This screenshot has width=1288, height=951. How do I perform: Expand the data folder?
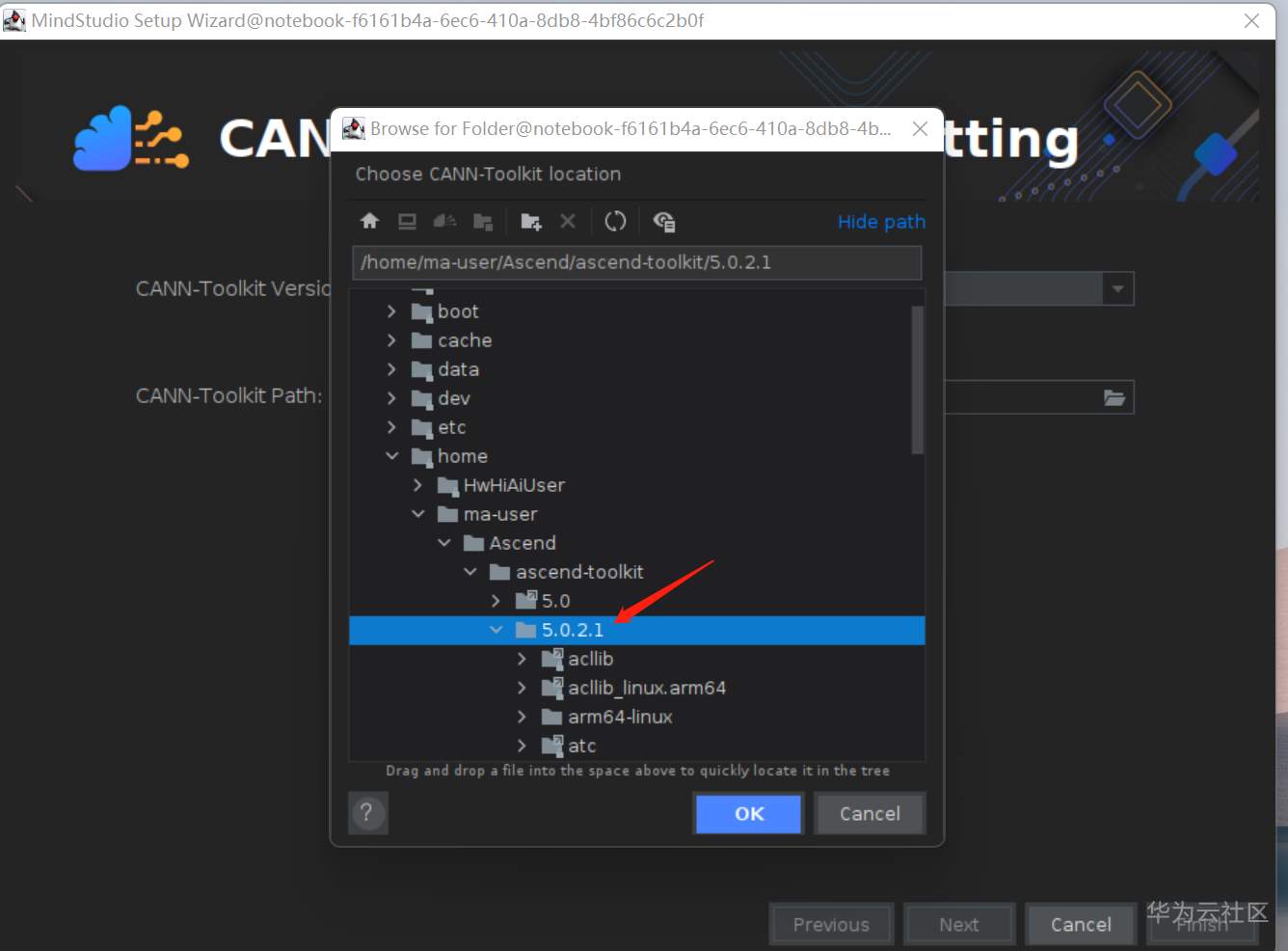(390, 369)
